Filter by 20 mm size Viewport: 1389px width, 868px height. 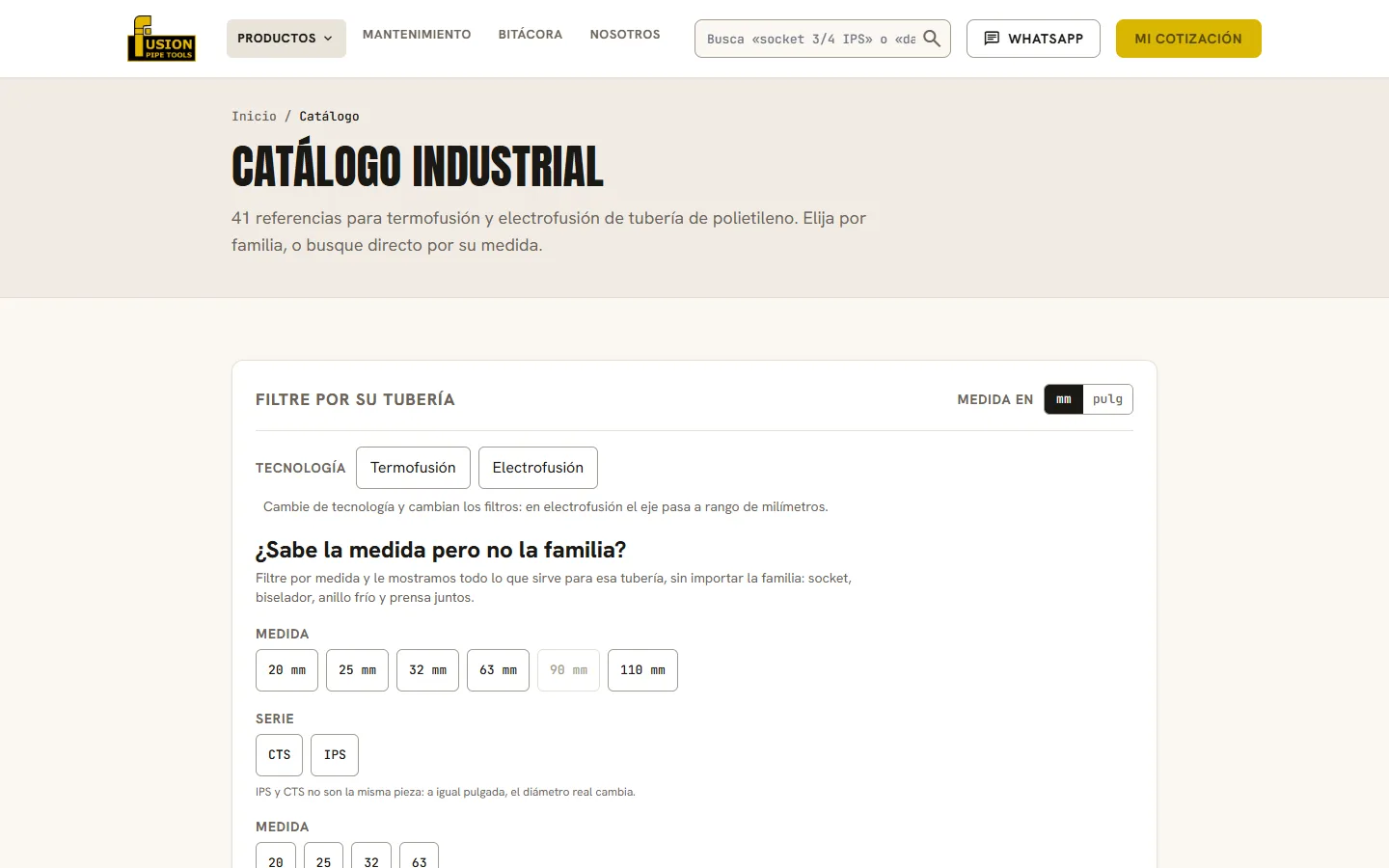(x=286, y=670)
